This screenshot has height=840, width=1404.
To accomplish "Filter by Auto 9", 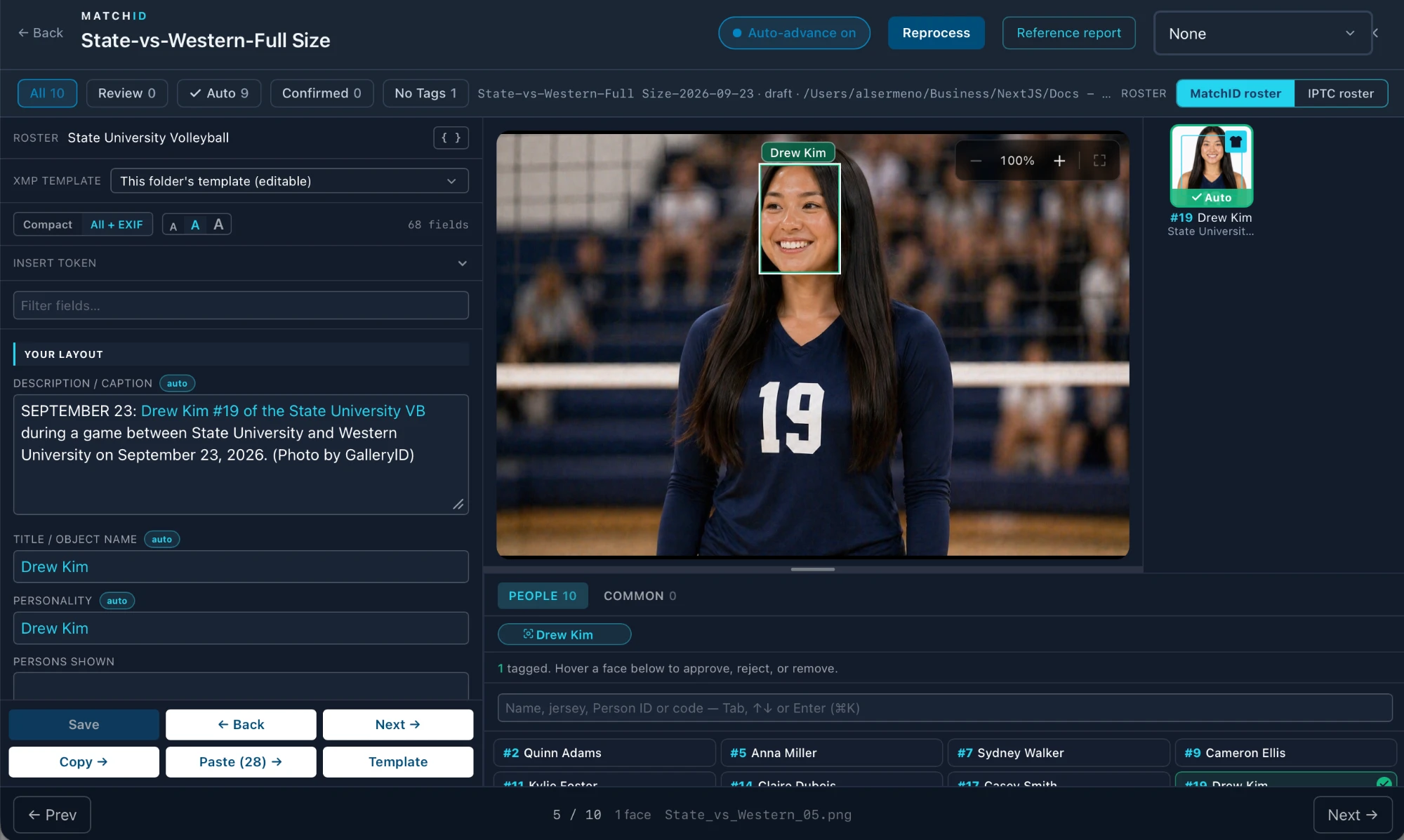I will point(219,93).
